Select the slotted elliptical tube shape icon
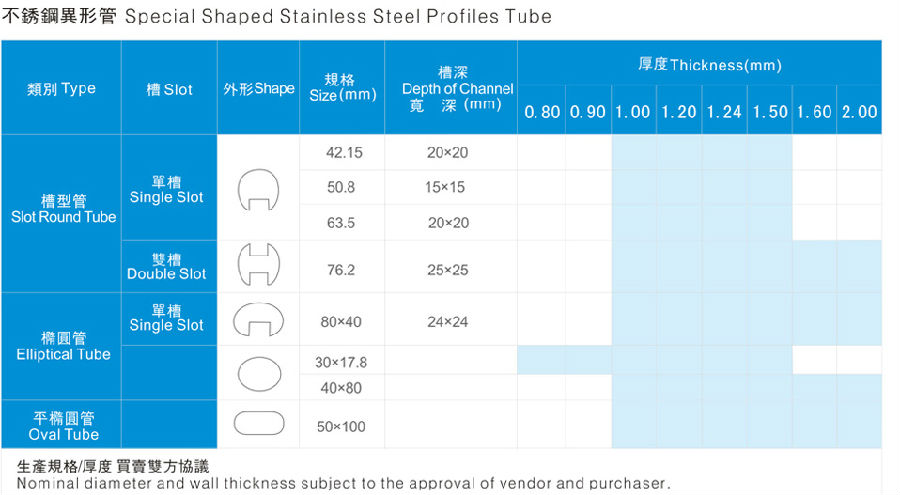The width and height of the screenshot is (900, 495). point(258,320)
